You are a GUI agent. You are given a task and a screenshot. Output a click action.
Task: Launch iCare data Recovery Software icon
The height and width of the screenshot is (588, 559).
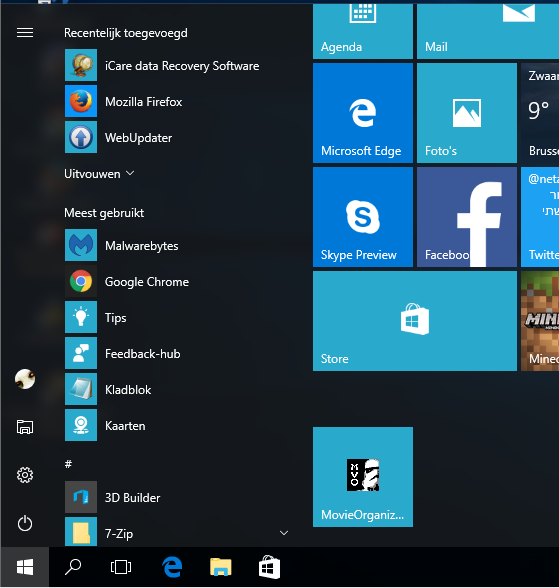pyautogui.click(x=81, y=65)
